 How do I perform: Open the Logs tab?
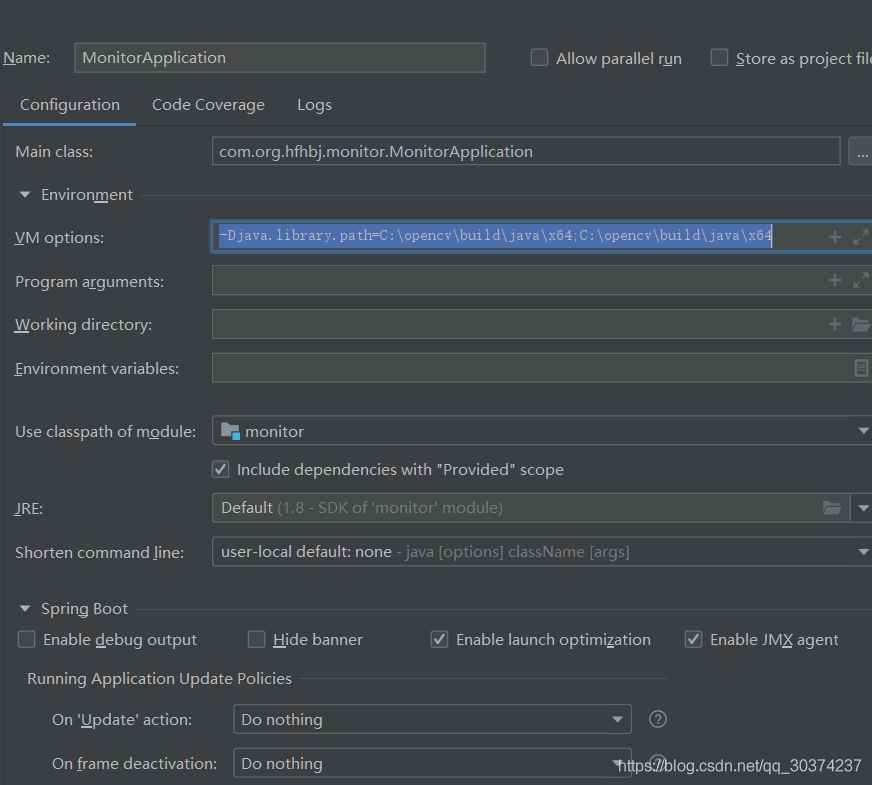(x=314, y=105)
